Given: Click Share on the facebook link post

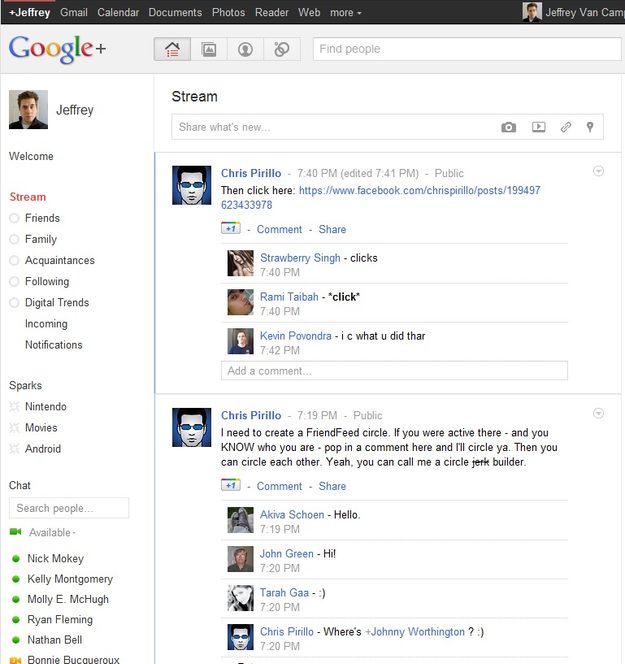Looking at the screenshot, I should pyautogui.click(x=332, y=230).
